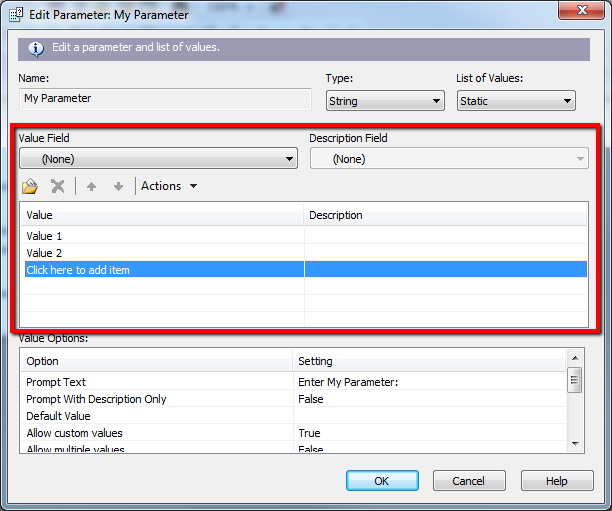Click the Value Options scrollbar thumb
Image resolution: width=612 pixels, height=511 pixels.
(x=575, y=379)
